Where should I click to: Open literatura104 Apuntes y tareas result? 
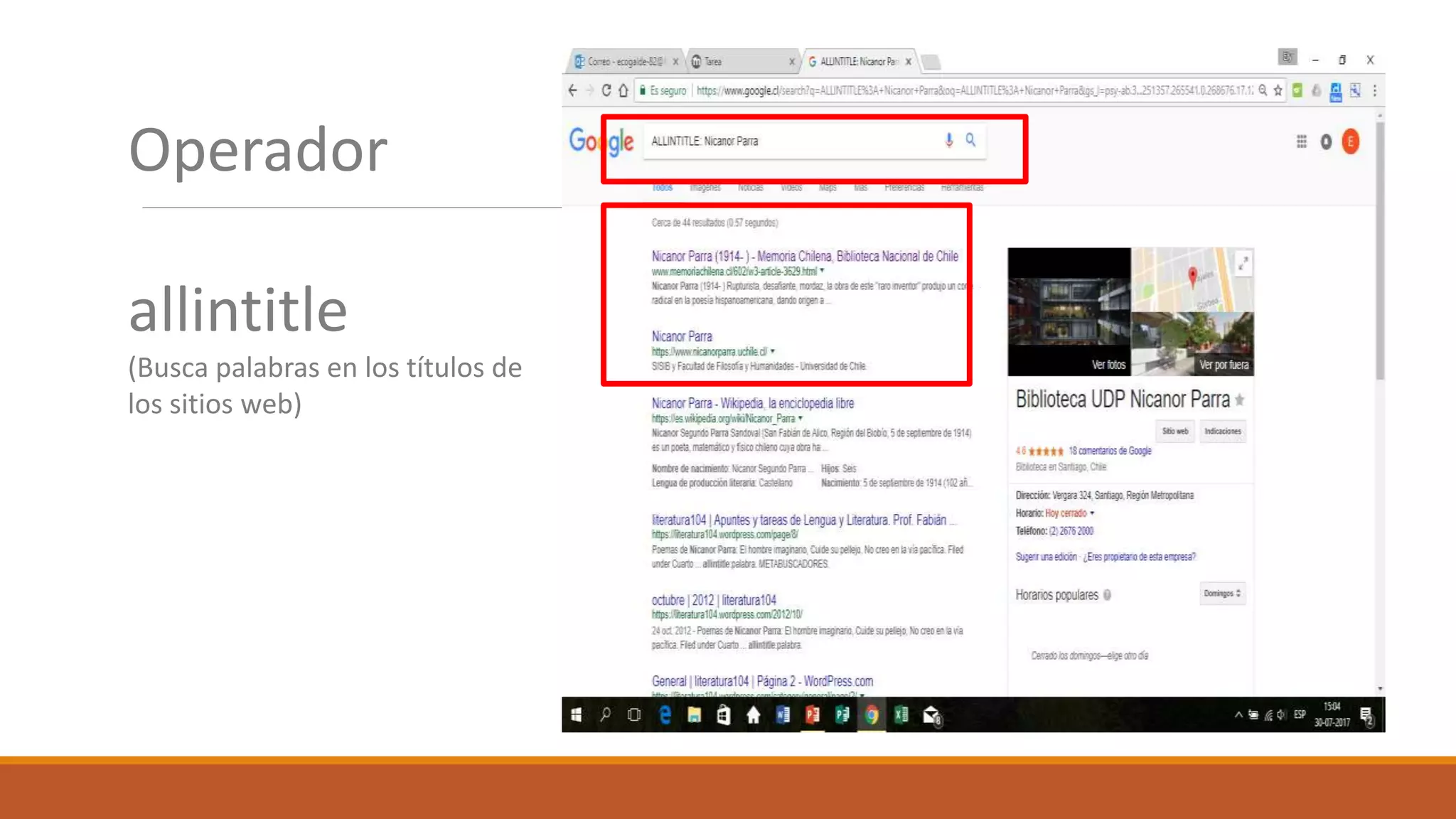tap(803, 520)
